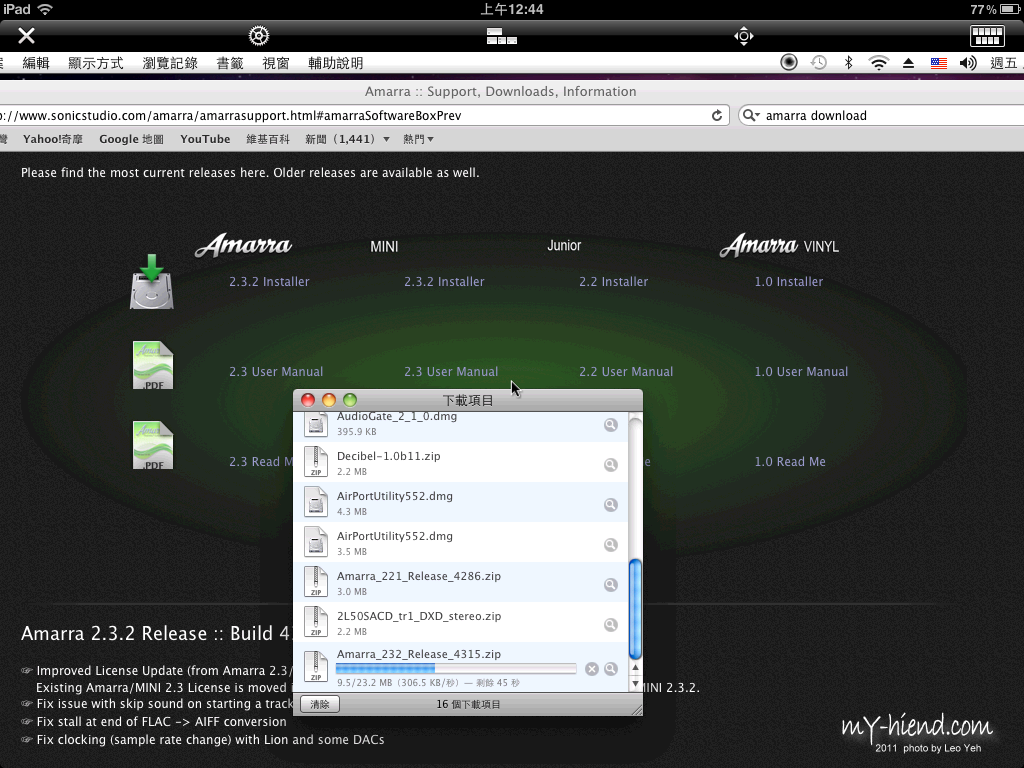Viewport: 1024px width, 768px height.
Task: Open the YouTube bookmark
Action: coord(205,139)
